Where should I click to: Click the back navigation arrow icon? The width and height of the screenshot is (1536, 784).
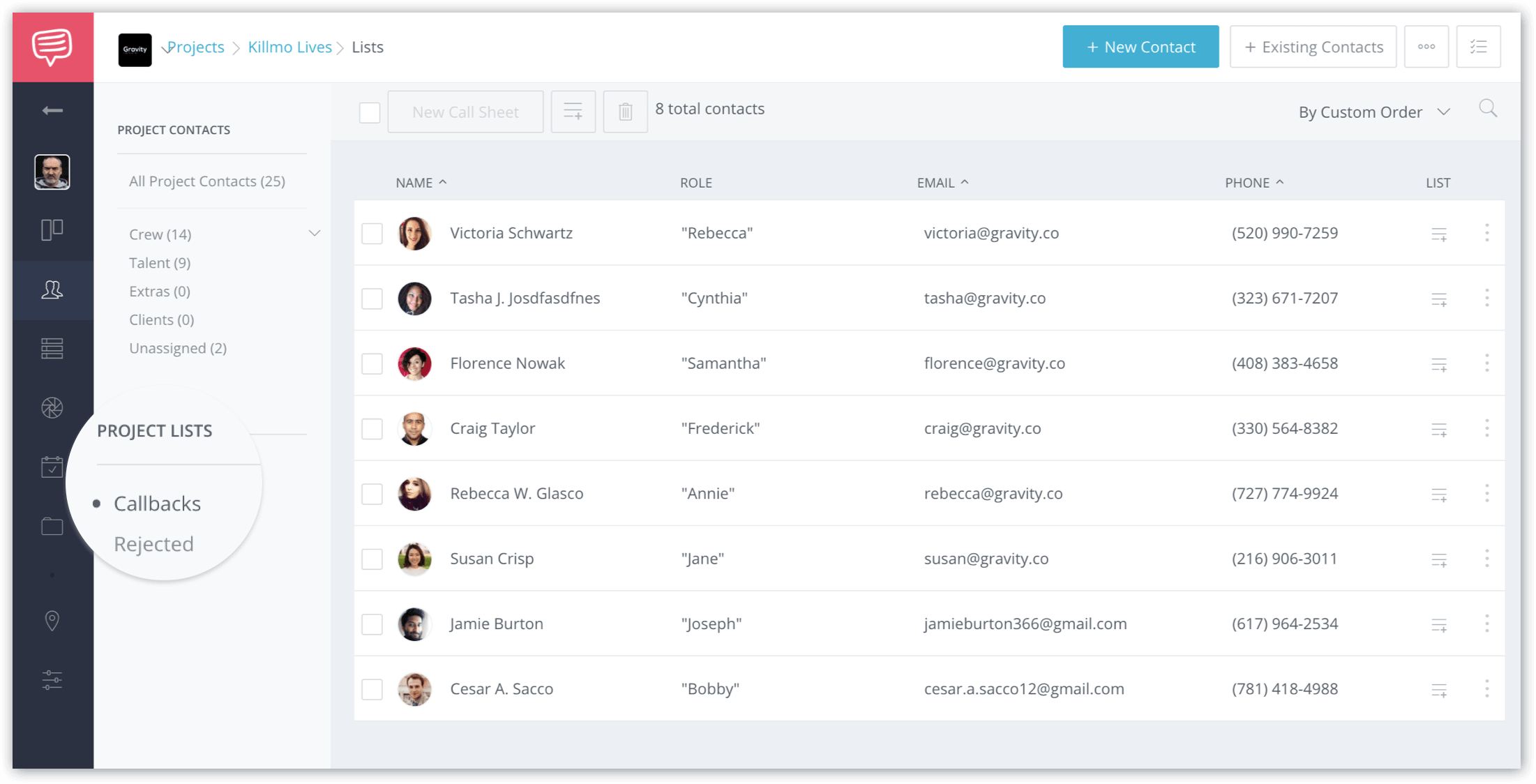tap(51, 110)
